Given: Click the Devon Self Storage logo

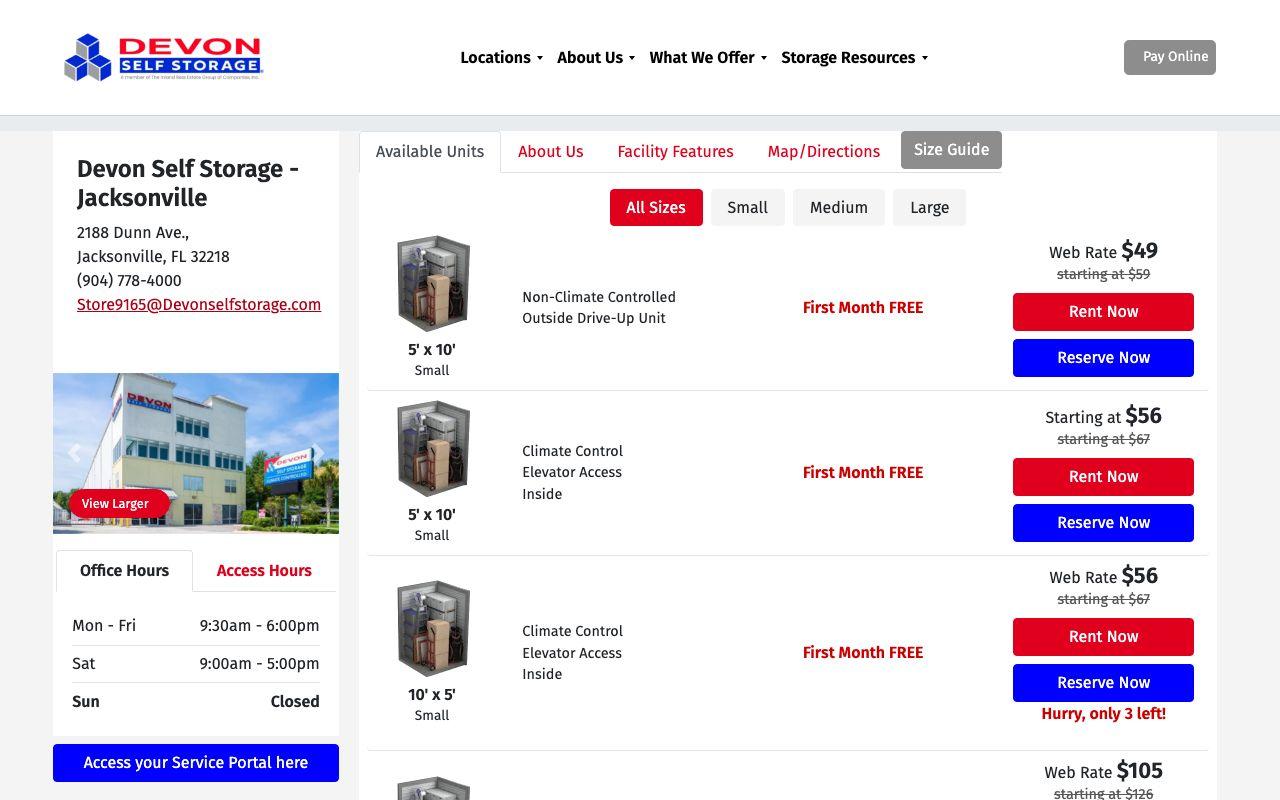Looking at the screenshot, I should click(x=163, y=58).
